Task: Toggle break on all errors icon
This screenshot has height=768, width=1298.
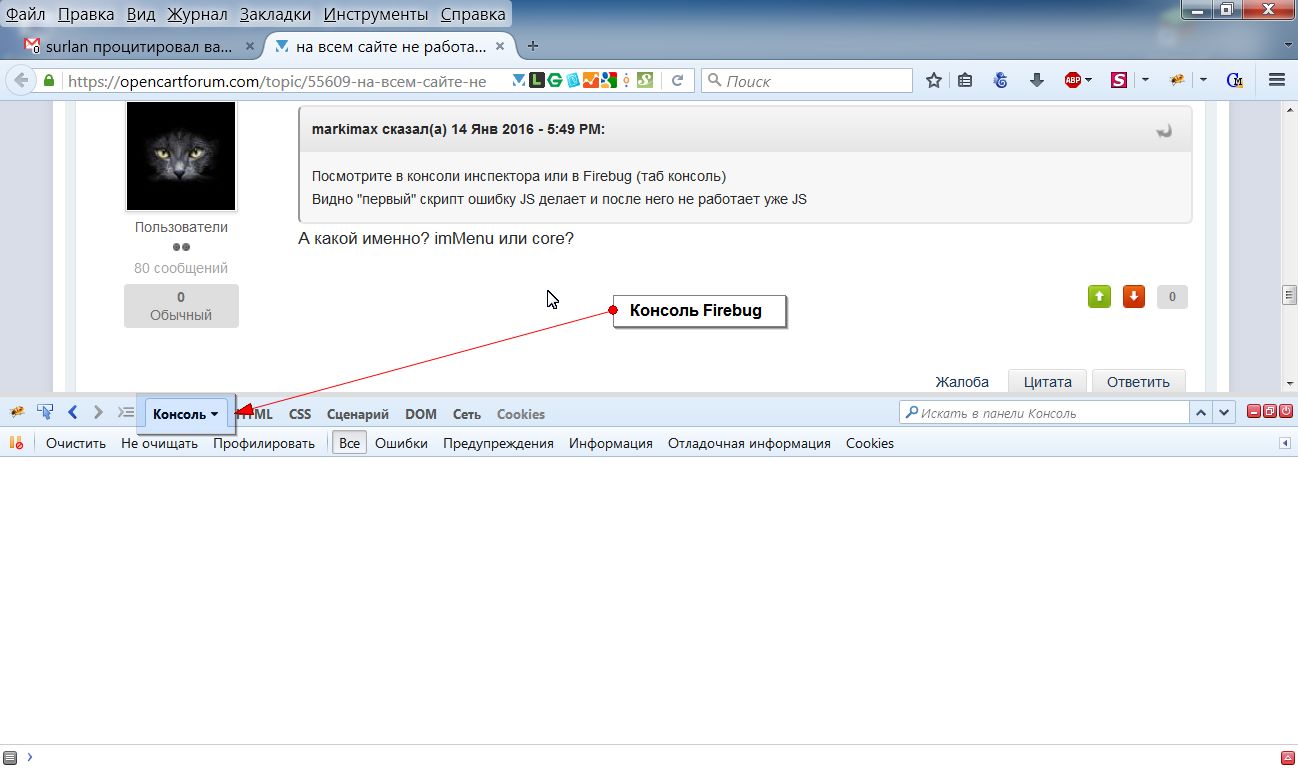Action: click(x=16, y=443)
